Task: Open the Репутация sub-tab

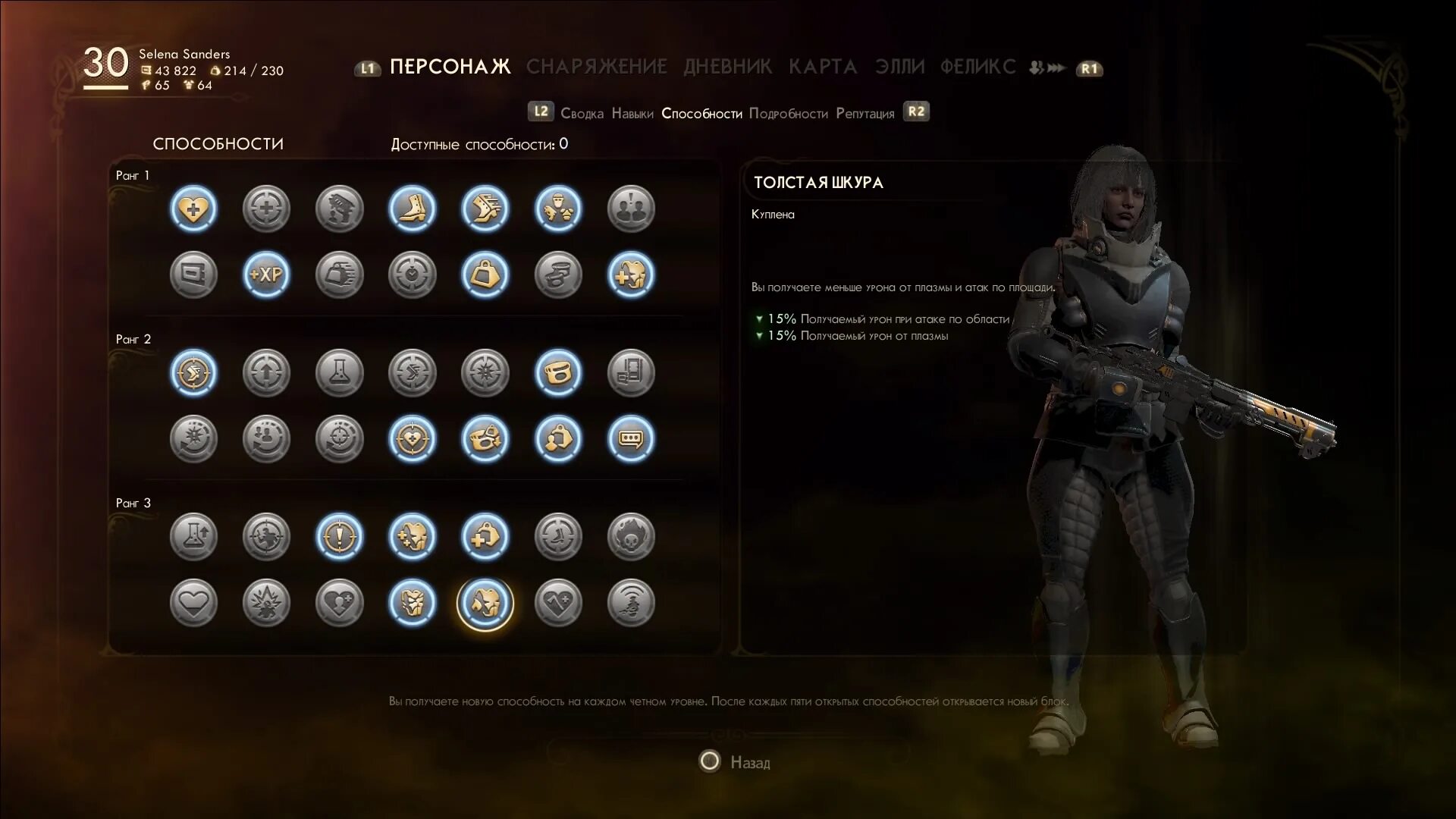Action: (865, 113)
